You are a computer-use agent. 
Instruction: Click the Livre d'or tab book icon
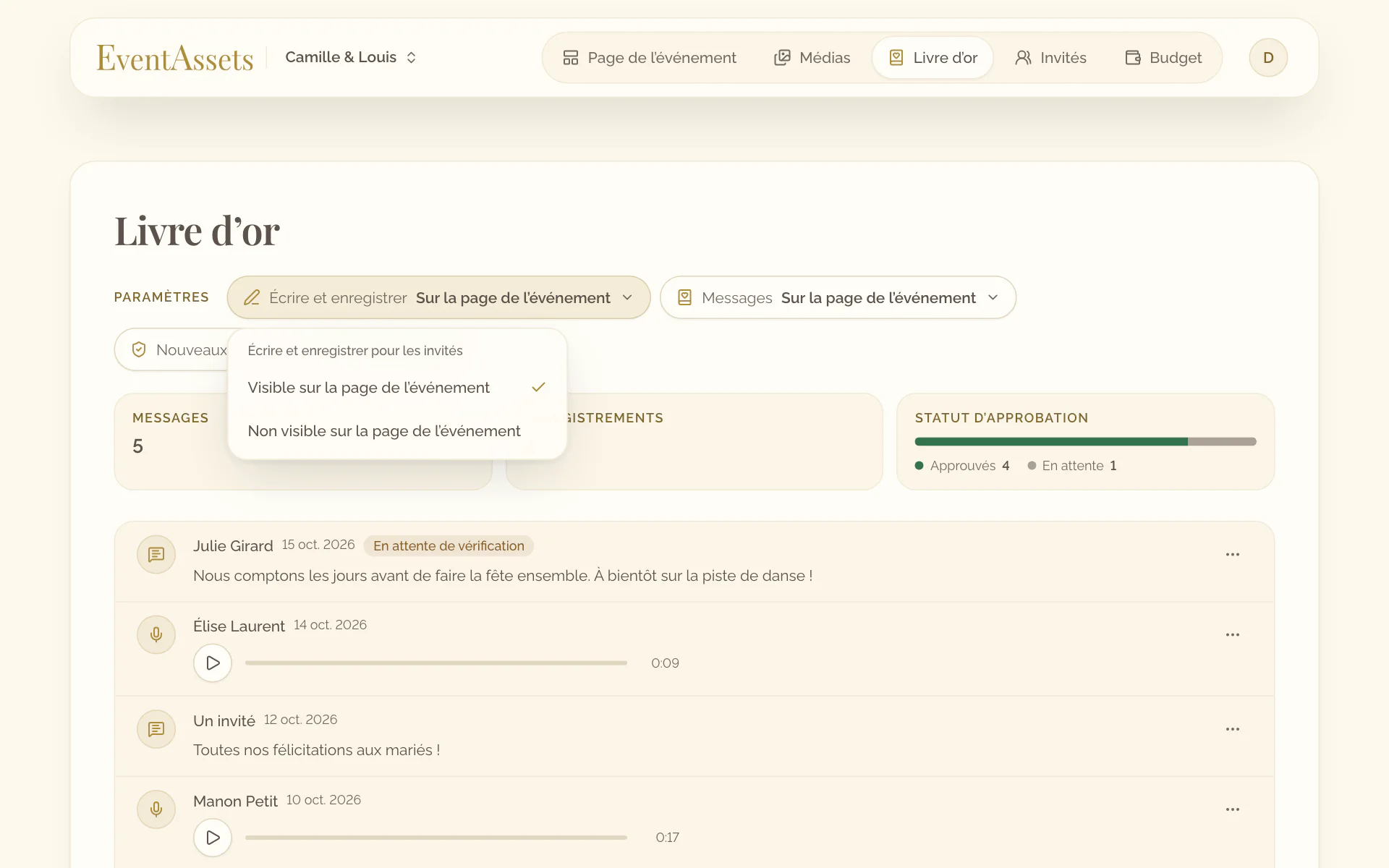click(x=896, y=58)
